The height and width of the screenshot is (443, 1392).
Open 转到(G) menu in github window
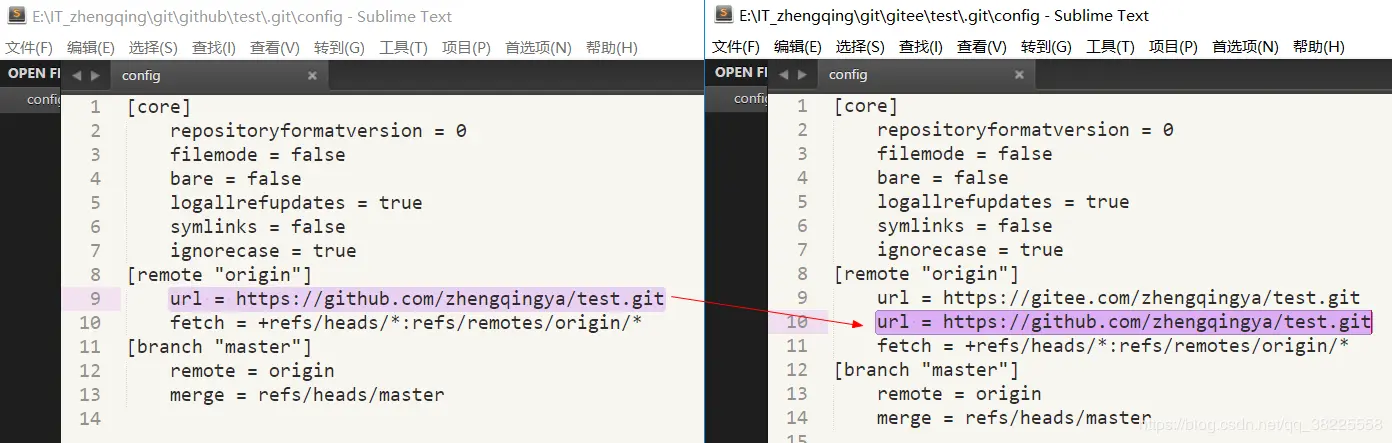click(x=339, y=48)
